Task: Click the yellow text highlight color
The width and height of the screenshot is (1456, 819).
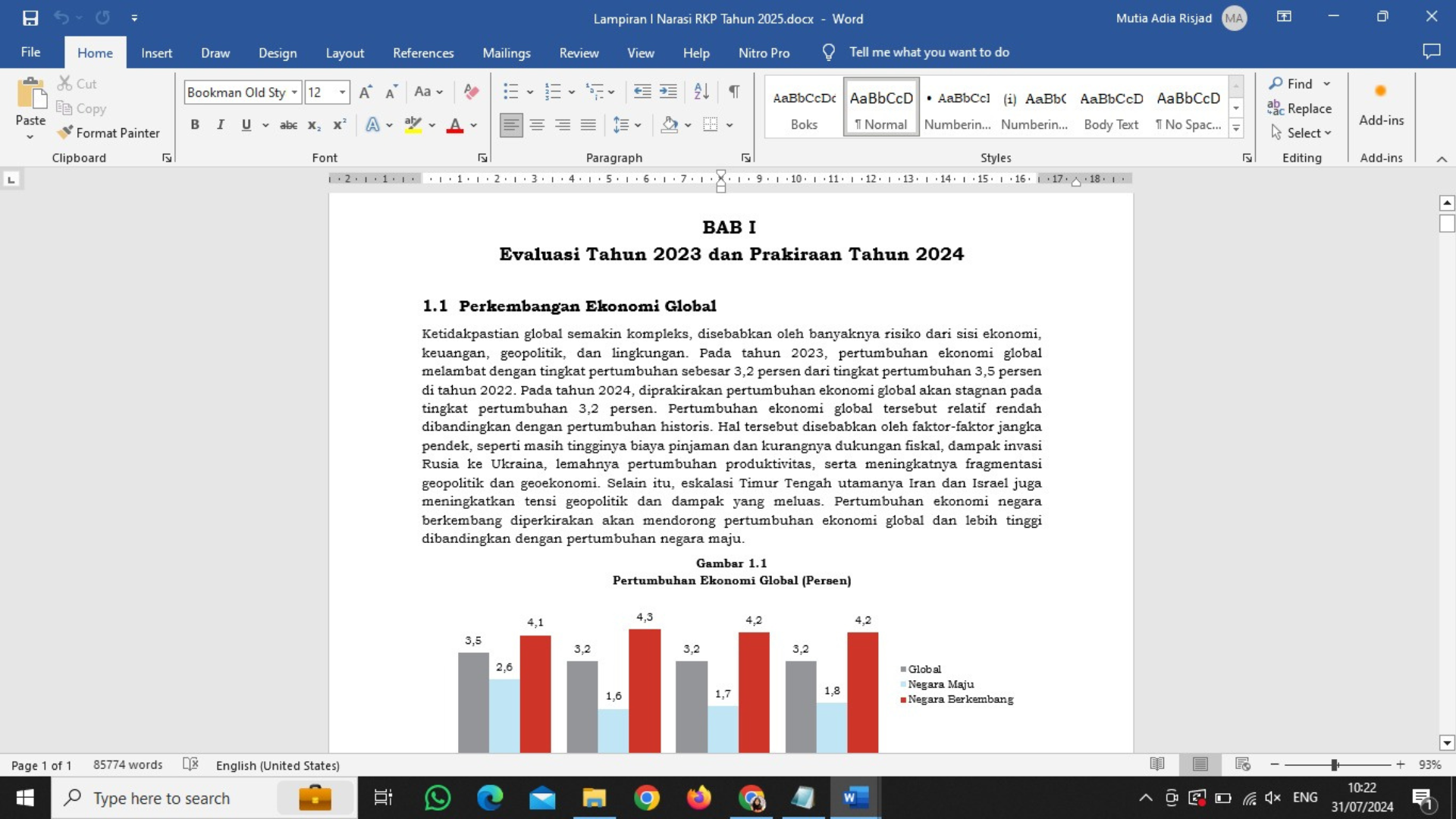Action: click(413, 125)
